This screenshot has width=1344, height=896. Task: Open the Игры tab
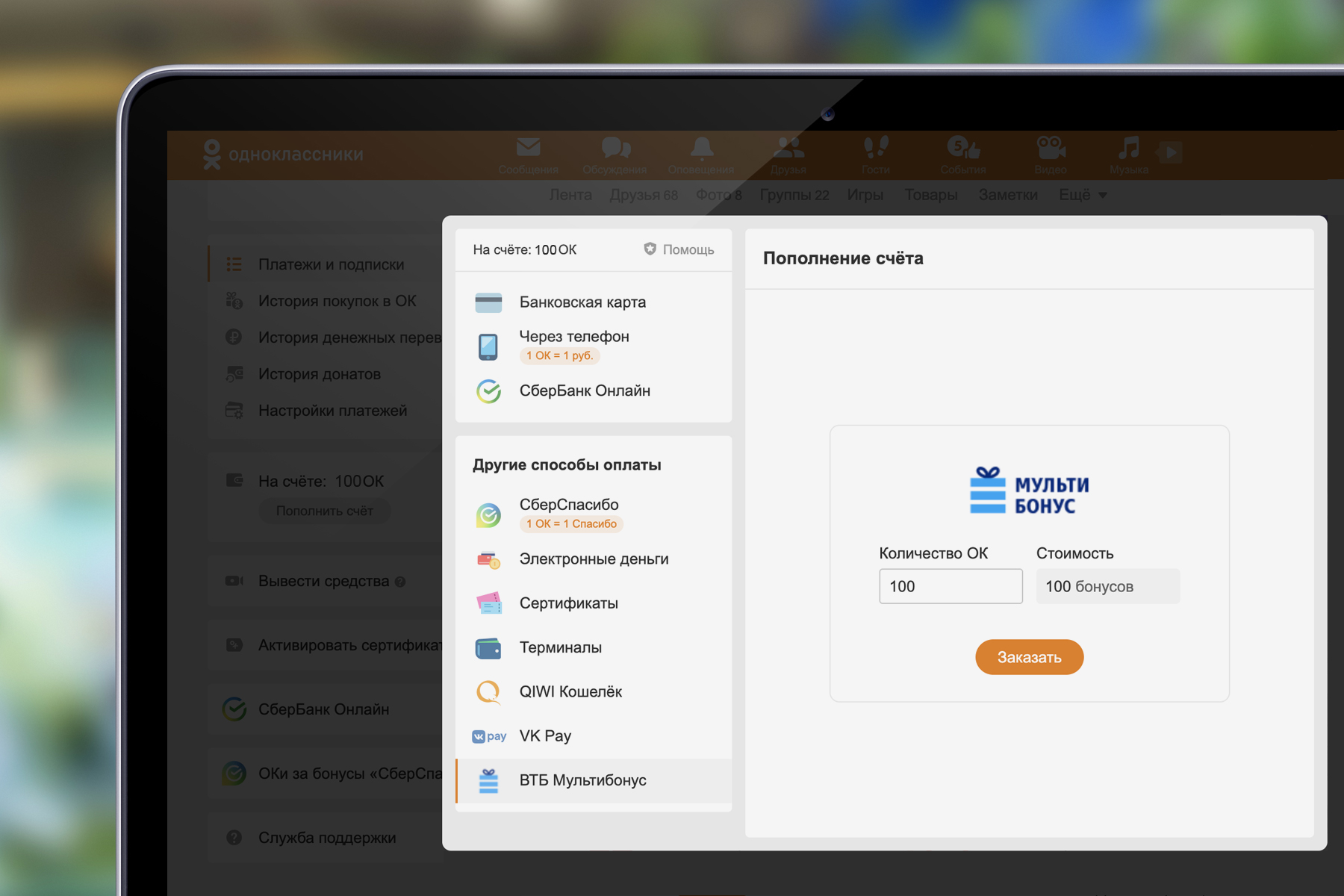[x=865, y=195]
